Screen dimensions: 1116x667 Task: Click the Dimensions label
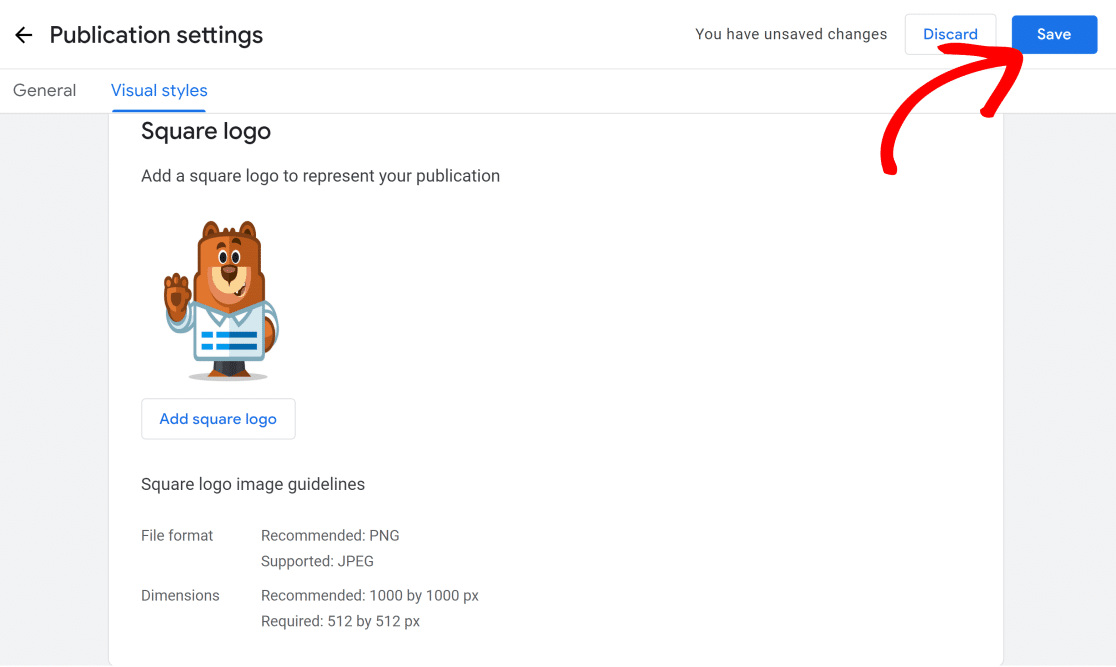tap(180, 595)
